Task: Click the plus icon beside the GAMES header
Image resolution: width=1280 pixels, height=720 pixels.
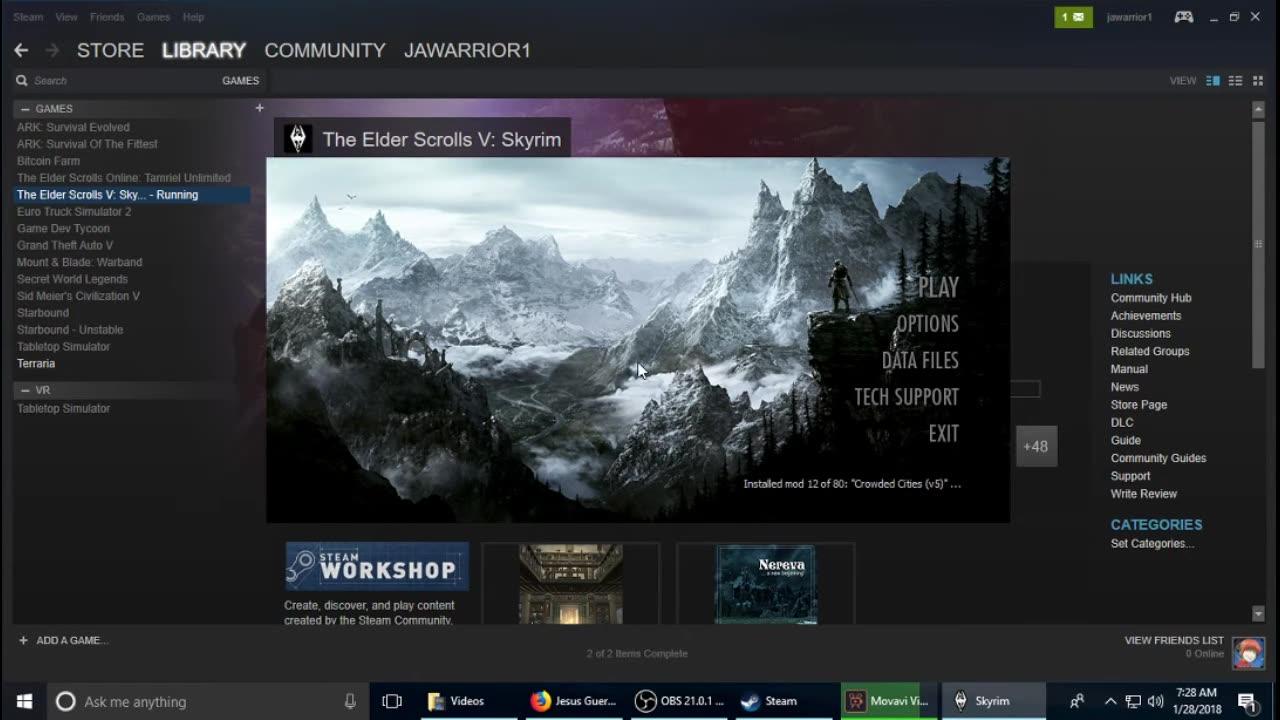Action: click(259, 108)
